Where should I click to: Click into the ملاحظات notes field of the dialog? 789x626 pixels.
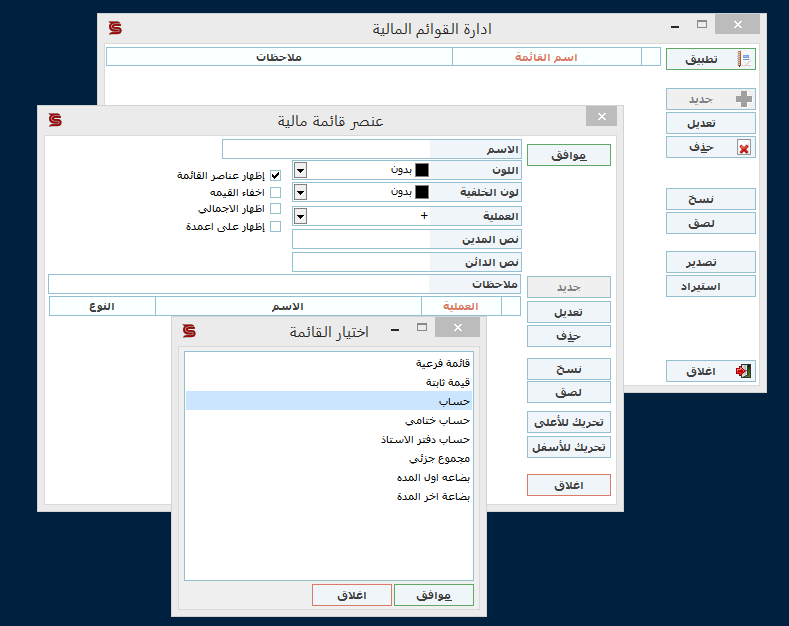pyautogui.click(x=239, y=284)
